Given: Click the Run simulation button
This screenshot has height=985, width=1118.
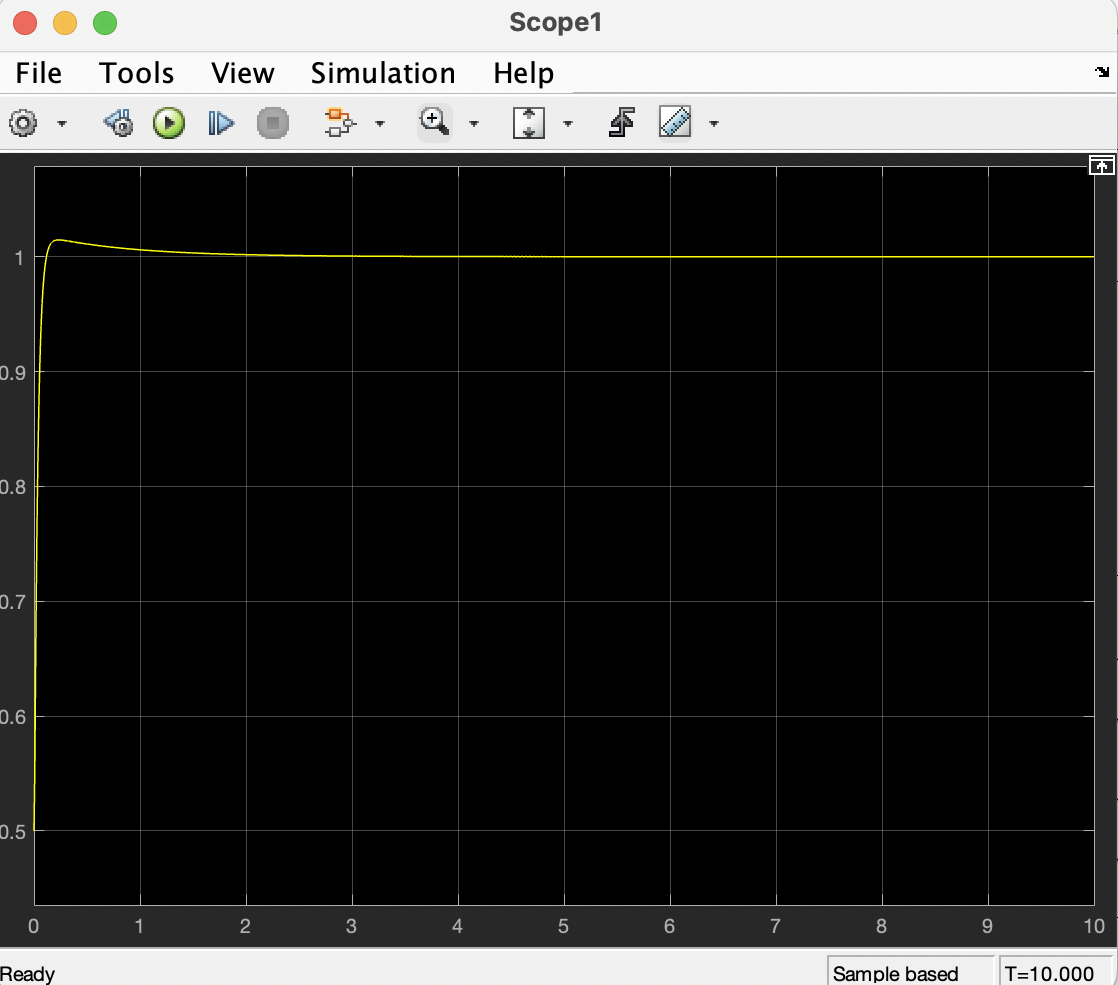Looking at the screenshot, I should pyautogui.click(x=168, y=122).
